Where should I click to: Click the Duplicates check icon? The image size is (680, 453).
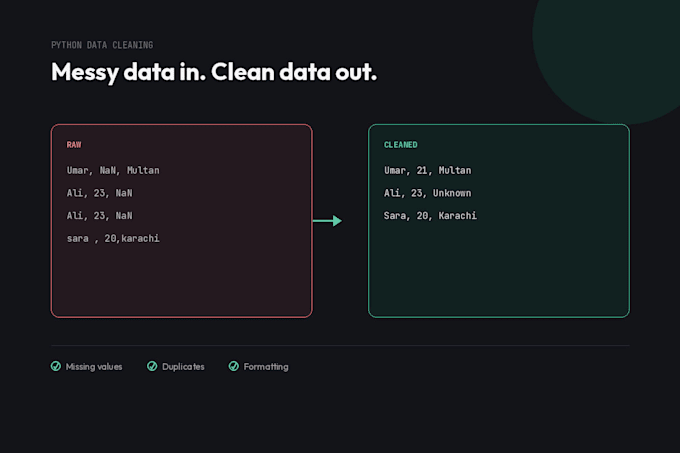(152, 366)
